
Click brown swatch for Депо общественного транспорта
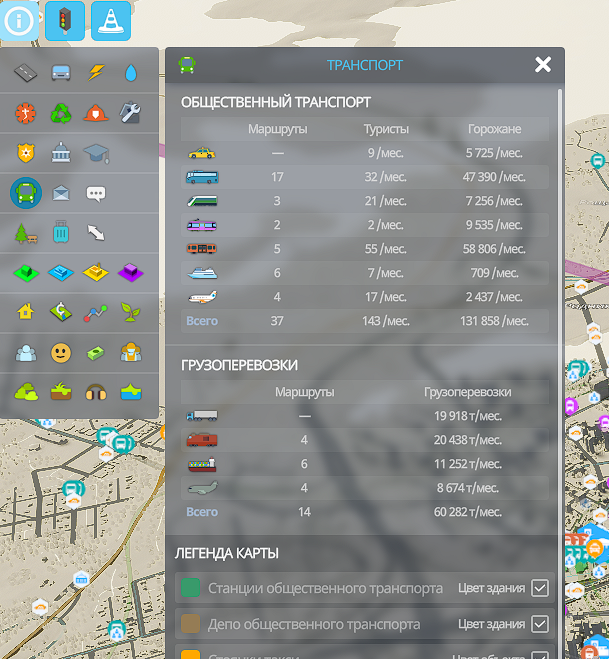click(x=191, y=624)
